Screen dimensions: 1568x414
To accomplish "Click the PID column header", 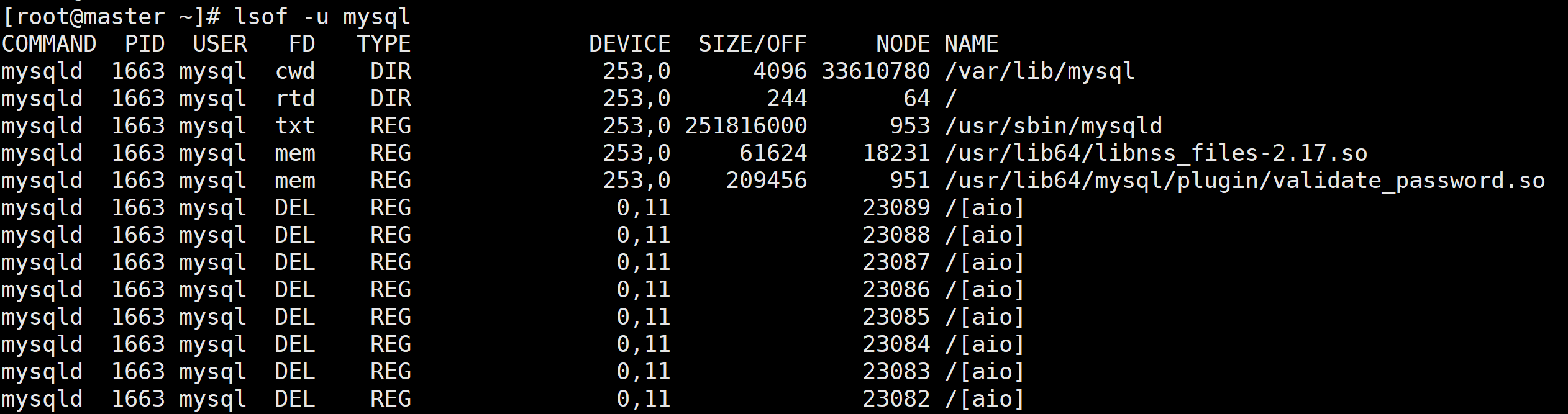I will 145,44.
